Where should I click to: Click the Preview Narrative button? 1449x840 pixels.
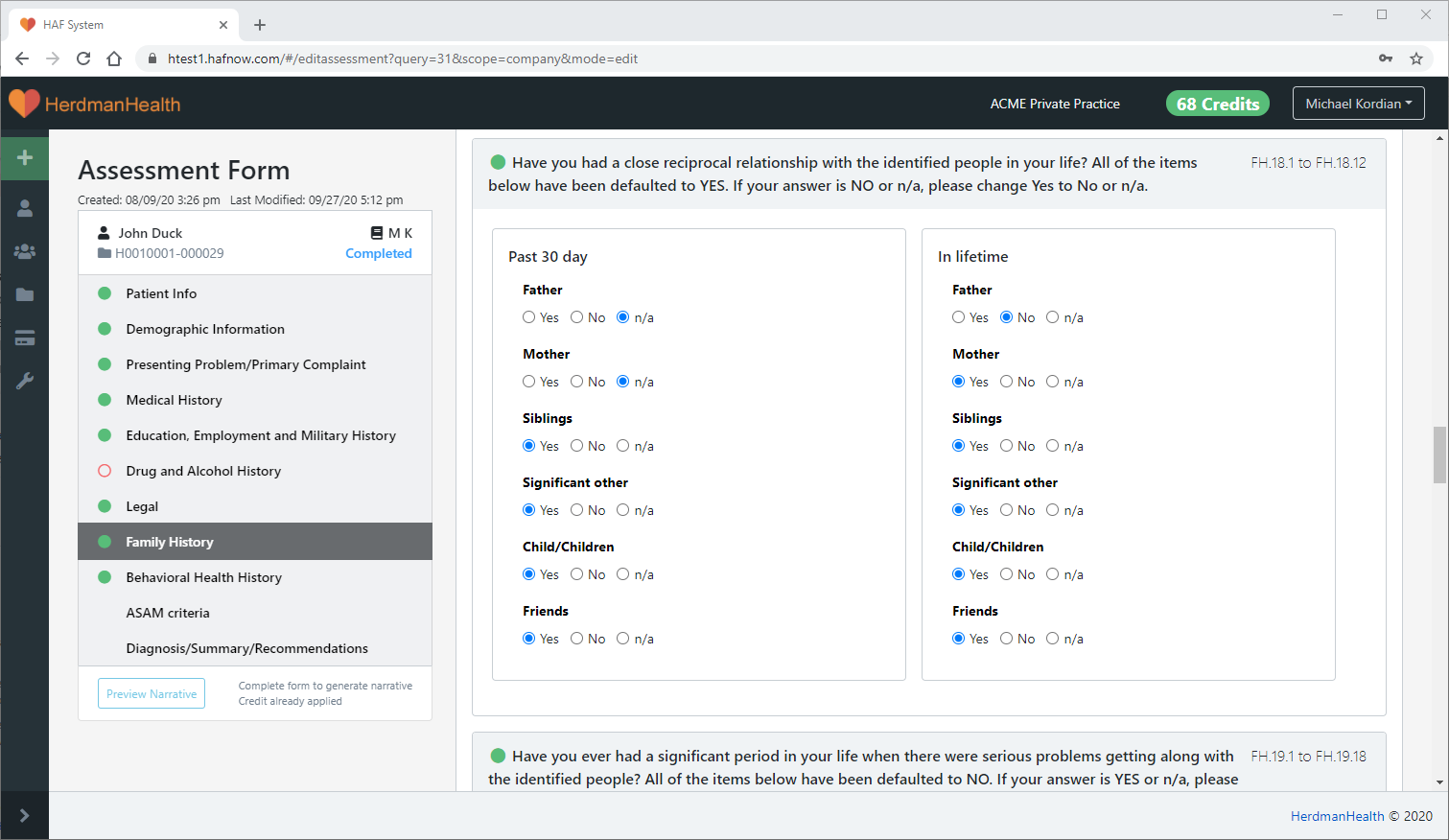pyautogui.click(x=152, y=693)
